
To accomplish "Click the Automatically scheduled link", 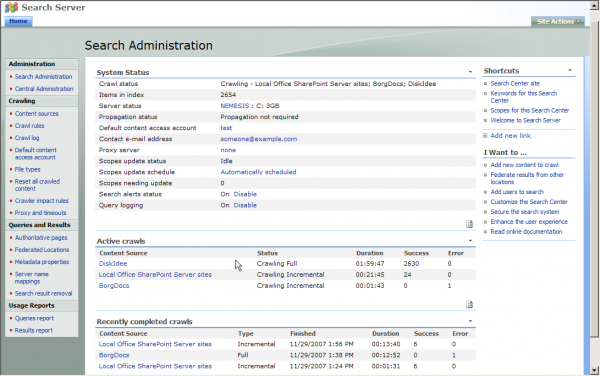I will click(258, 172).
